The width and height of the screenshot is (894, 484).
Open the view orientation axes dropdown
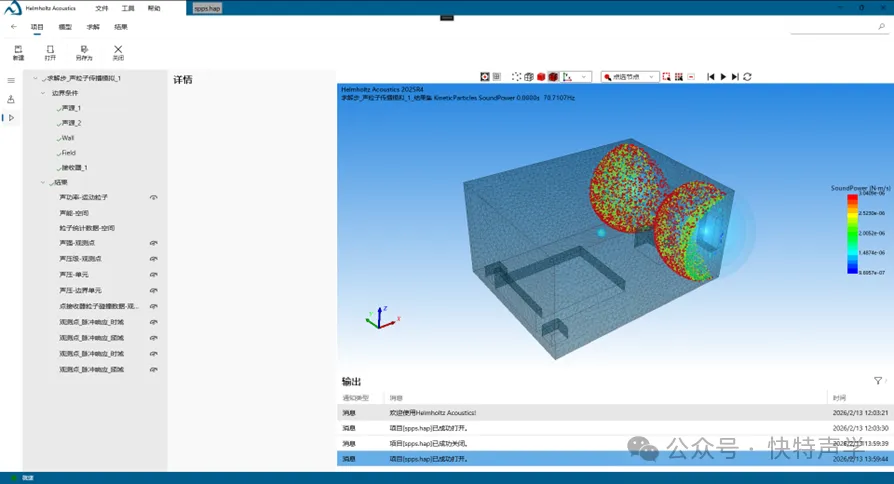click(583, 76)
